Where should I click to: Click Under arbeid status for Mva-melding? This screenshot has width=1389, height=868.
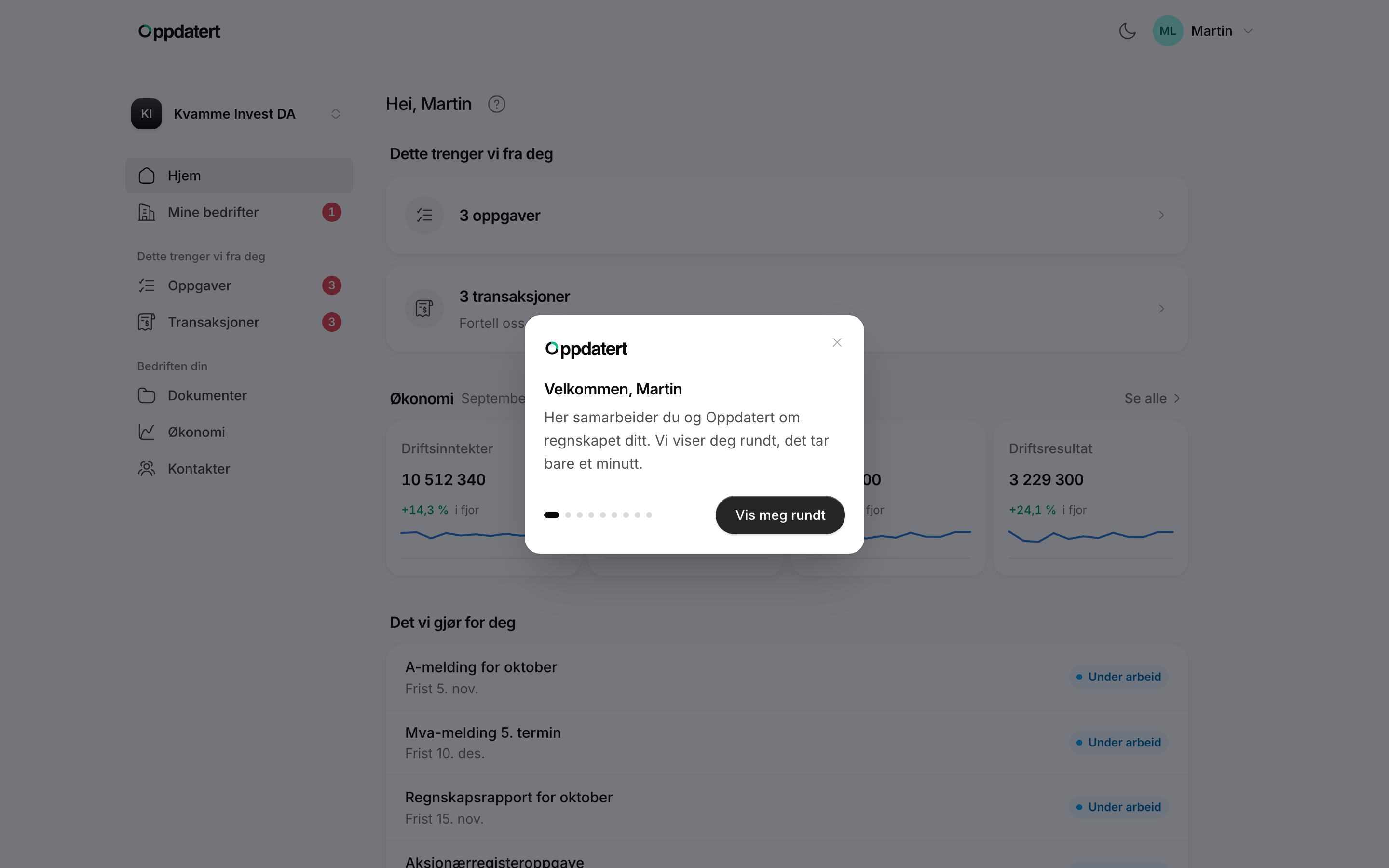point(1118,742)
